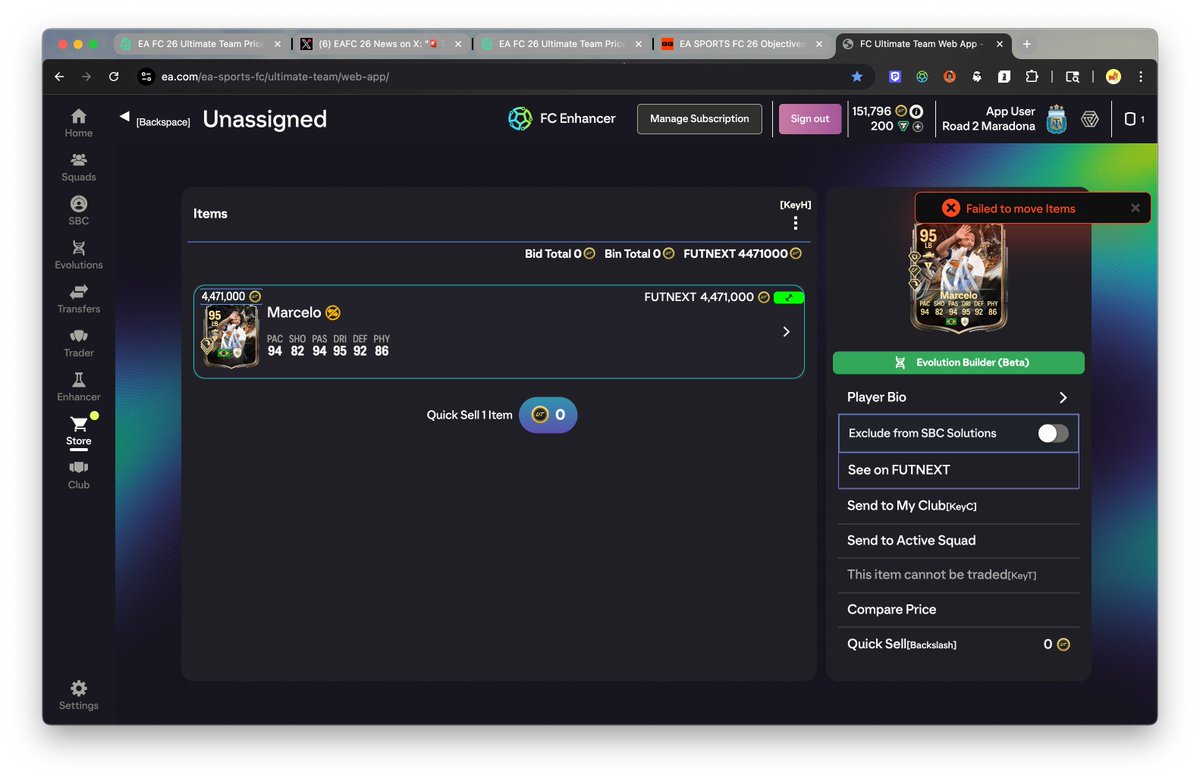1200x781 pixels.
Task: Click the Twitch extension icon
Action: [x=895, y=76]
